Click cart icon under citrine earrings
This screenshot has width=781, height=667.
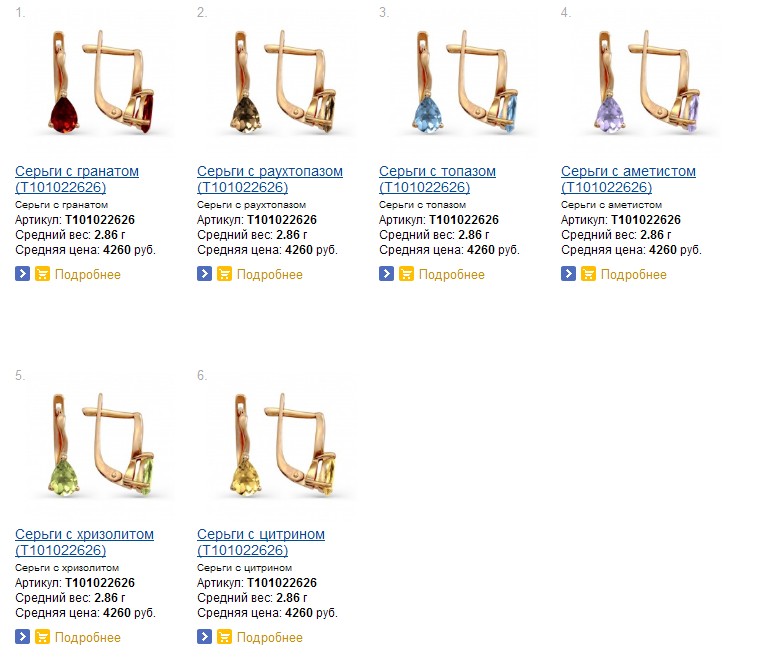click(x=224, y=637)
